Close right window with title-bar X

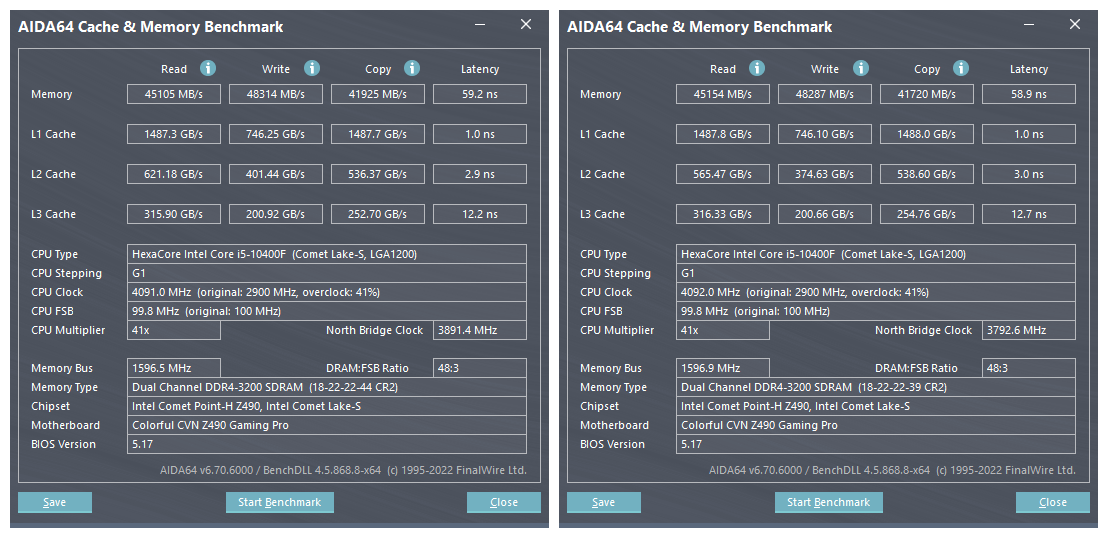(1075, 25)
